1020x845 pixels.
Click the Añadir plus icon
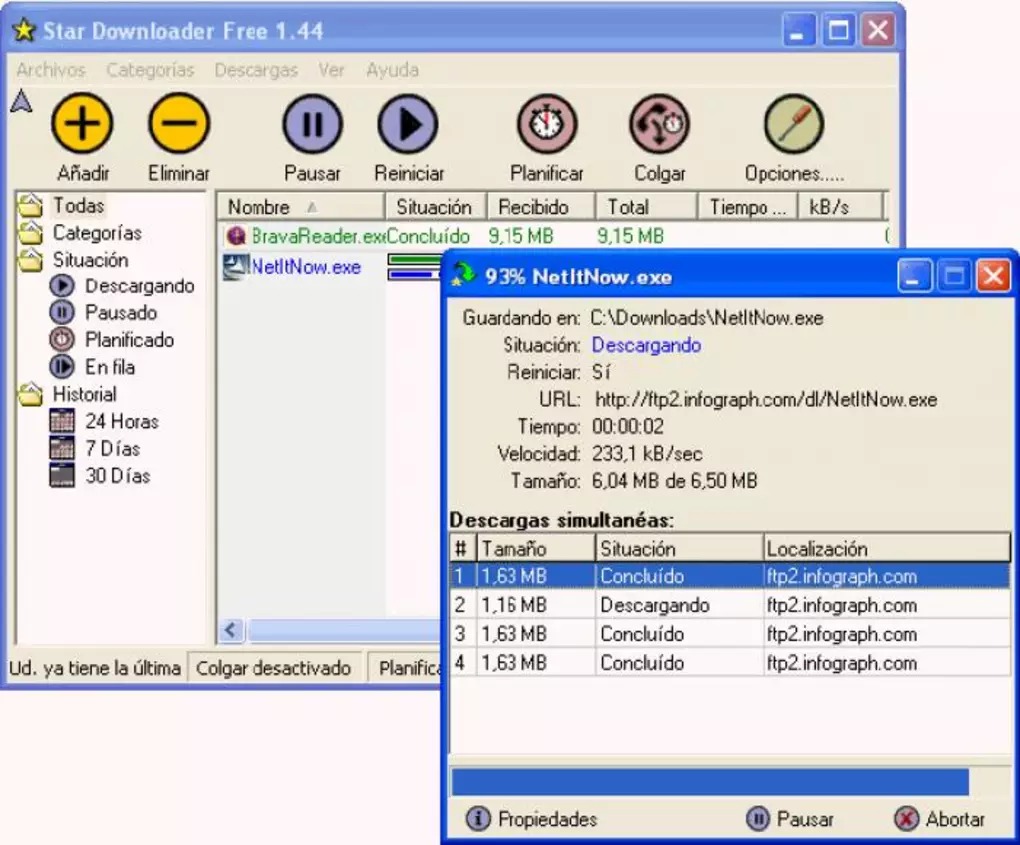(82, 123)
